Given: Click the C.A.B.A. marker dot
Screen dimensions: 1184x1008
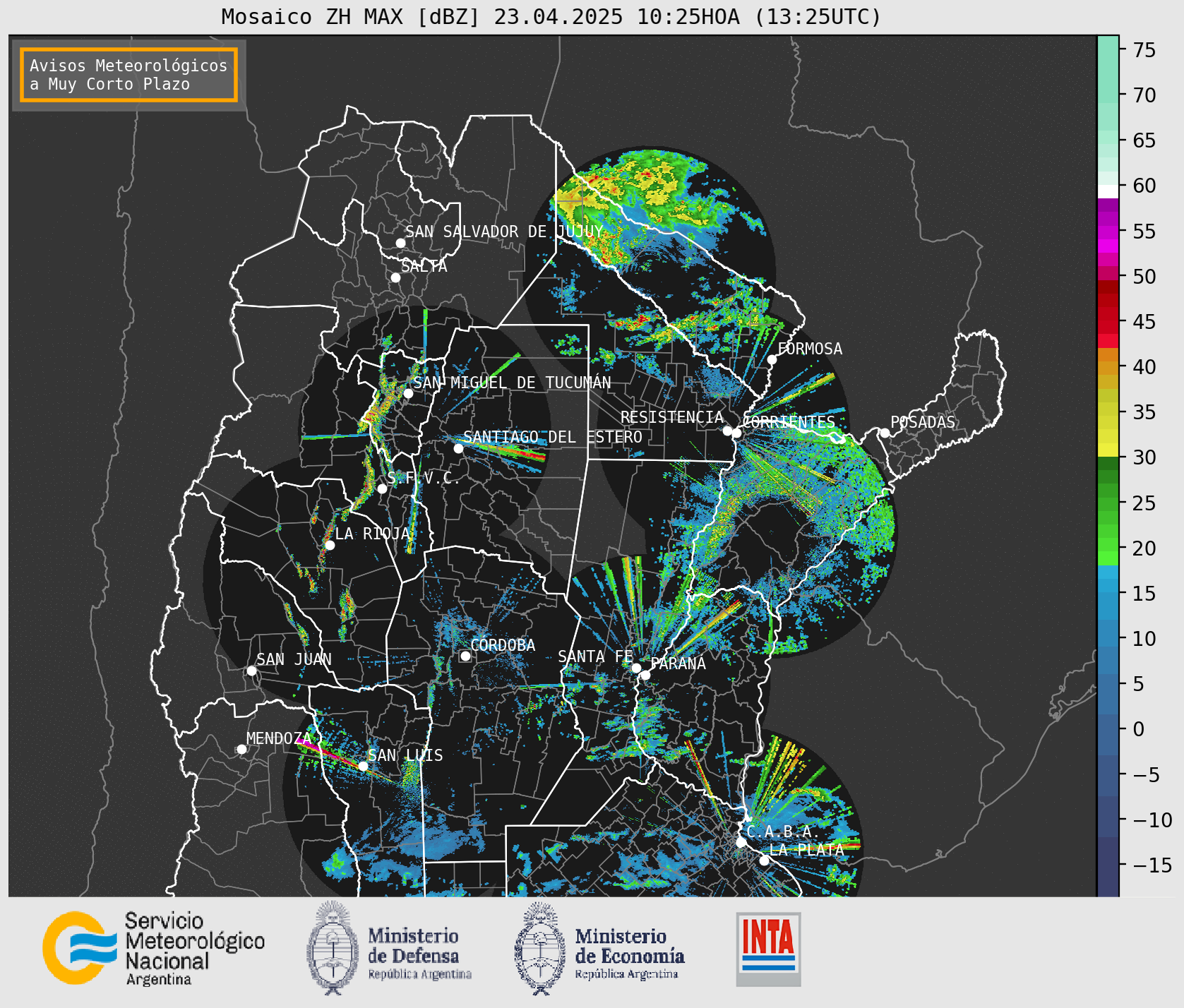Looking at the screenshot, I should pyautogui.click(x=741, y=842).
